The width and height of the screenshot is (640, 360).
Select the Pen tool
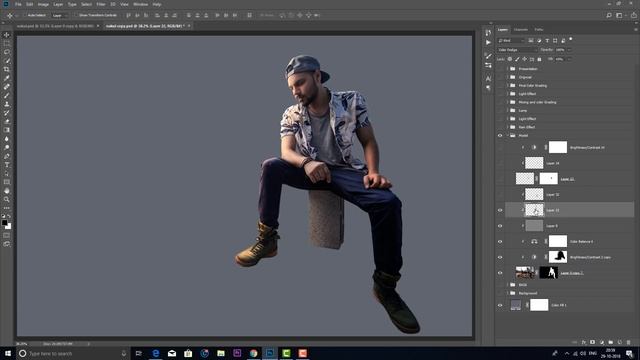click(x=7, y=156)
